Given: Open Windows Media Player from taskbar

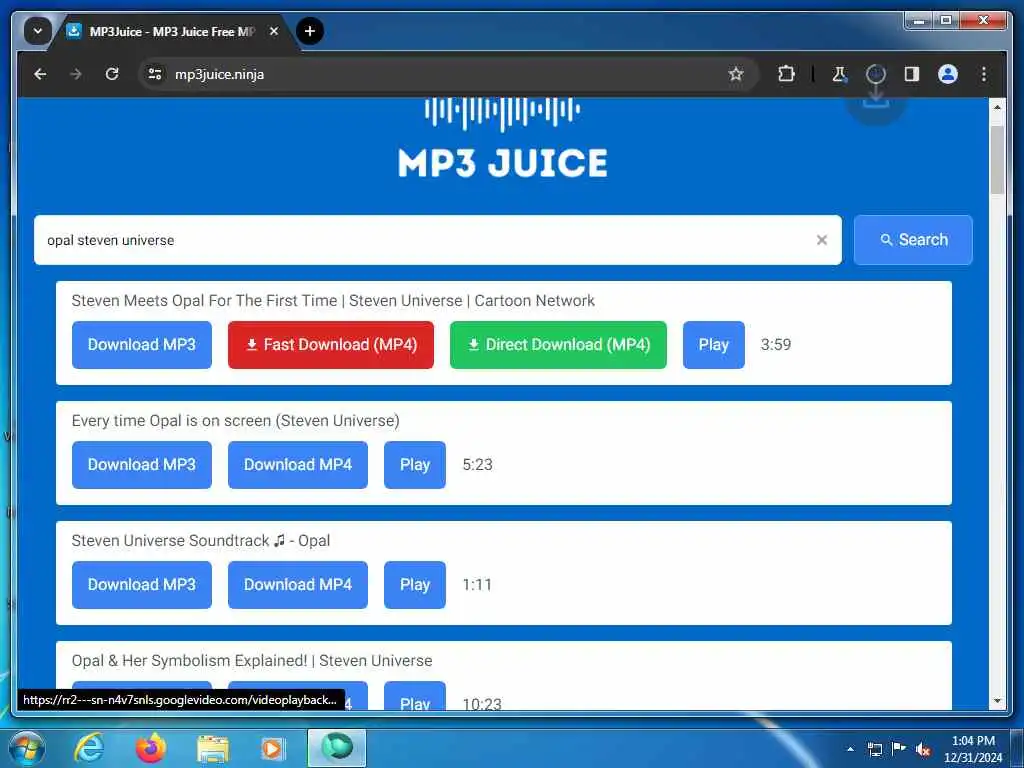Looking at the screenshot, I should click(x=272, y=748).
